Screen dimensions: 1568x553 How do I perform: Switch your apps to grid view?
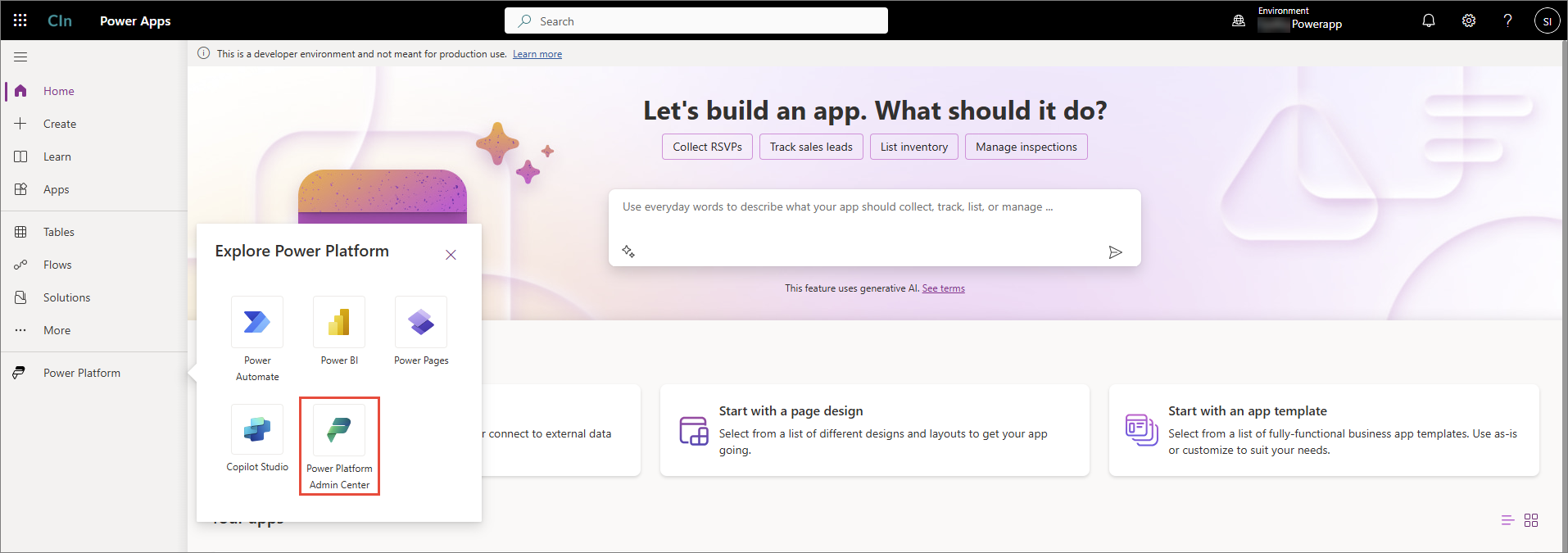[x=1531, y=520]
